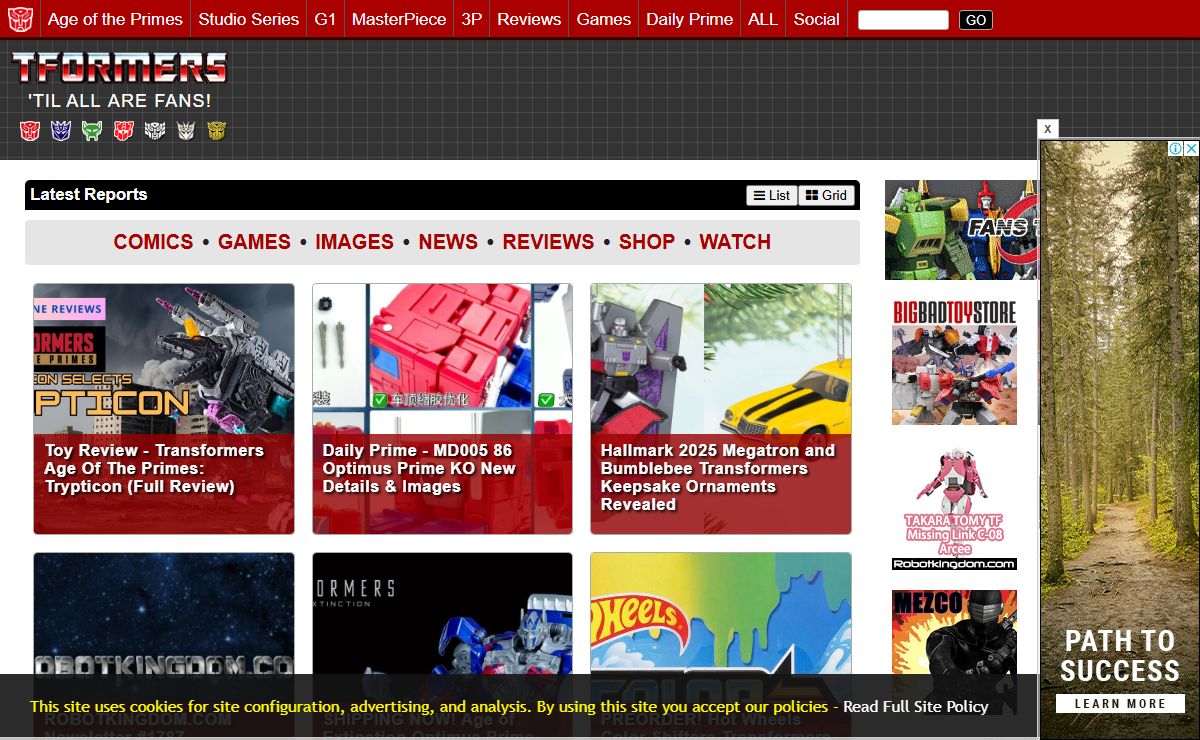Filter reports by IMAGES
The image size is (1200, 740).
pos(354,242)
